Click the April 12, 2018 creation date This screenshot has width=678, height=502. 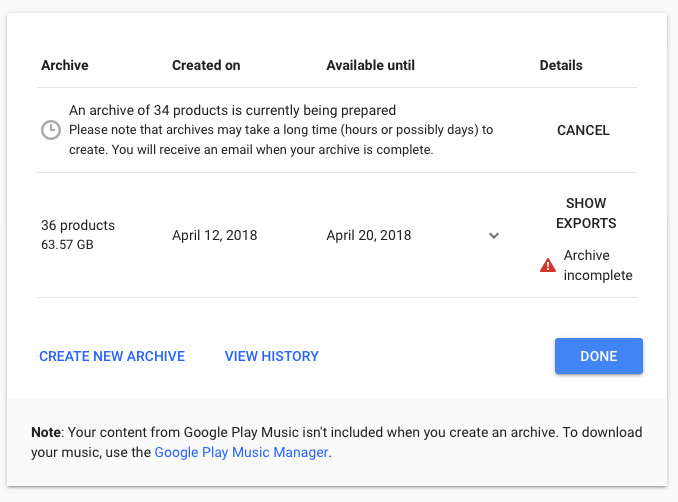coord(214,236)
